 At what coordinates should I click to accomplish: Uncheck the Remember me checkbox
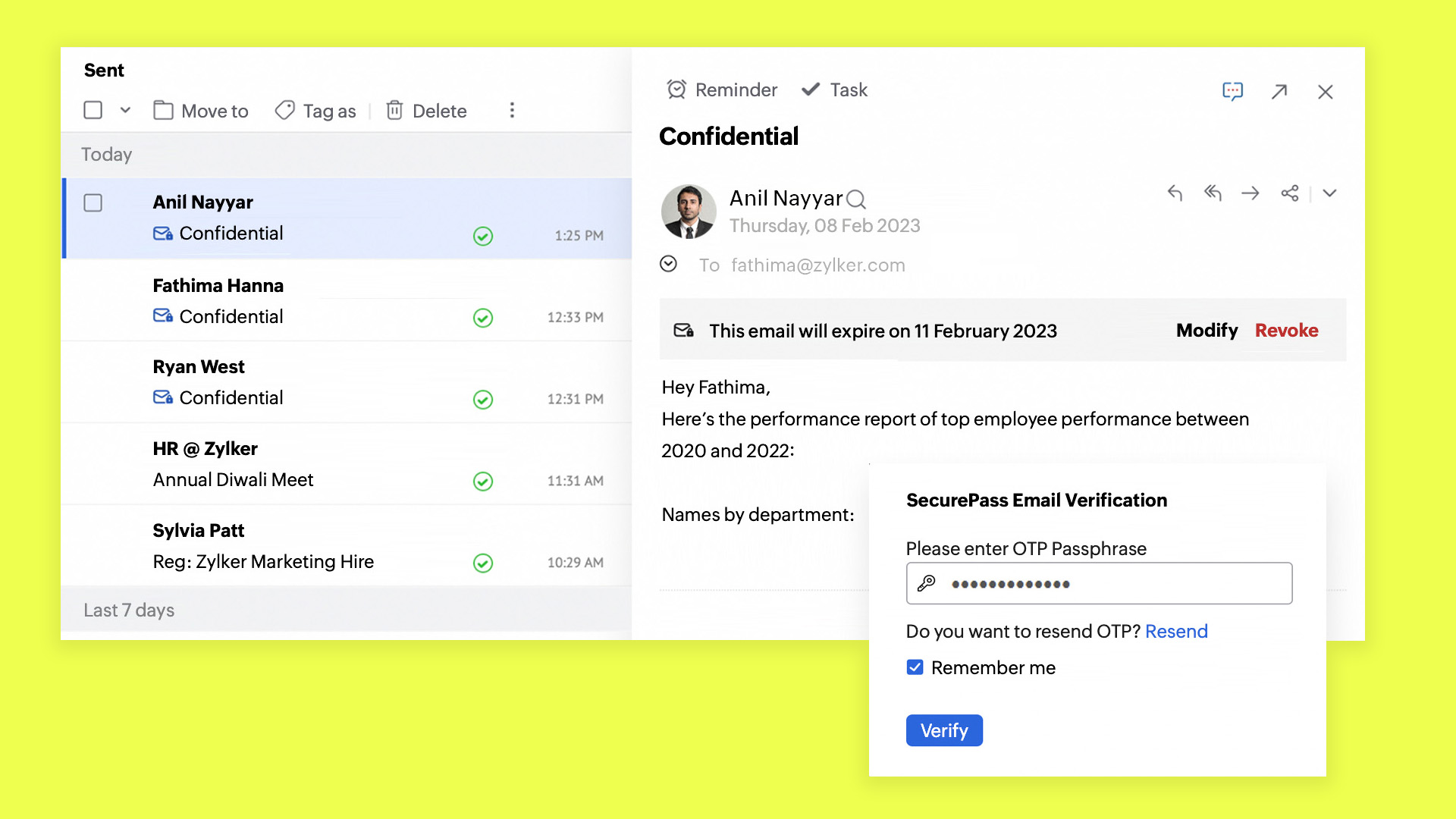pos(915,667)
